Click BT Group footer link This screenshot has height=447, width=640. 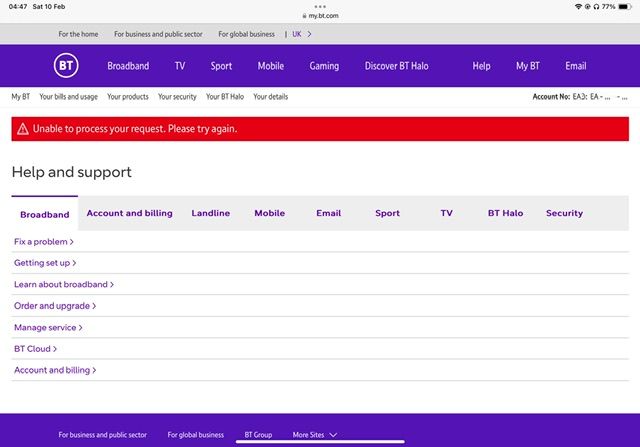click(x=258, y=435)
